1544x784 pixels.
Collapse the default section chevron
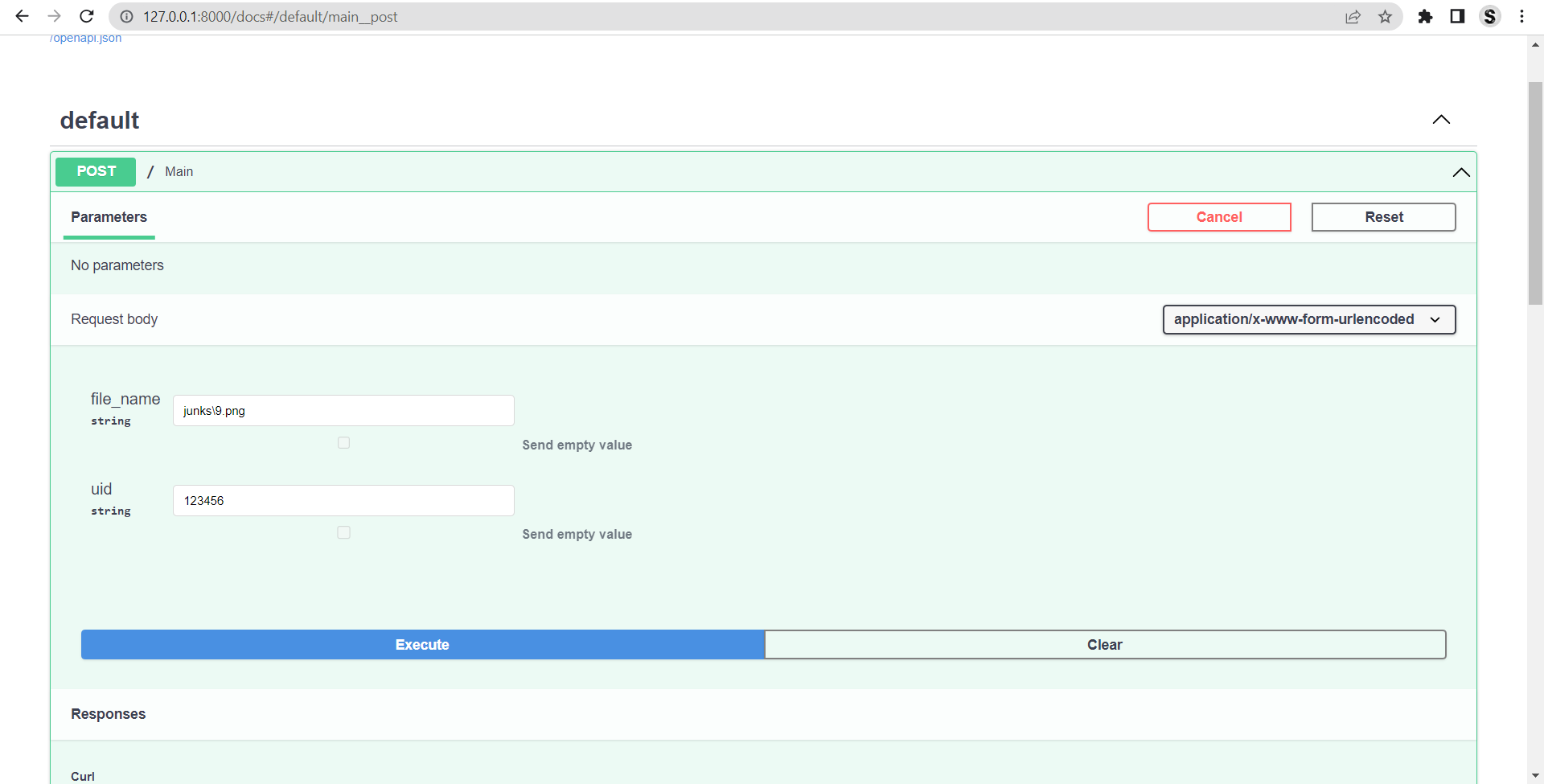(1441, 120)
